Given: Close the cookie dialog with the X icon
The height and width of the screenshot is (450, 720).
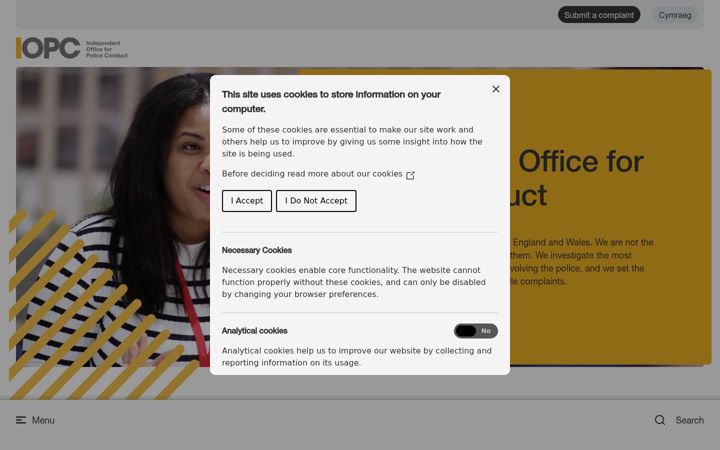Looking at the screenshot, I should coord(495,89).
